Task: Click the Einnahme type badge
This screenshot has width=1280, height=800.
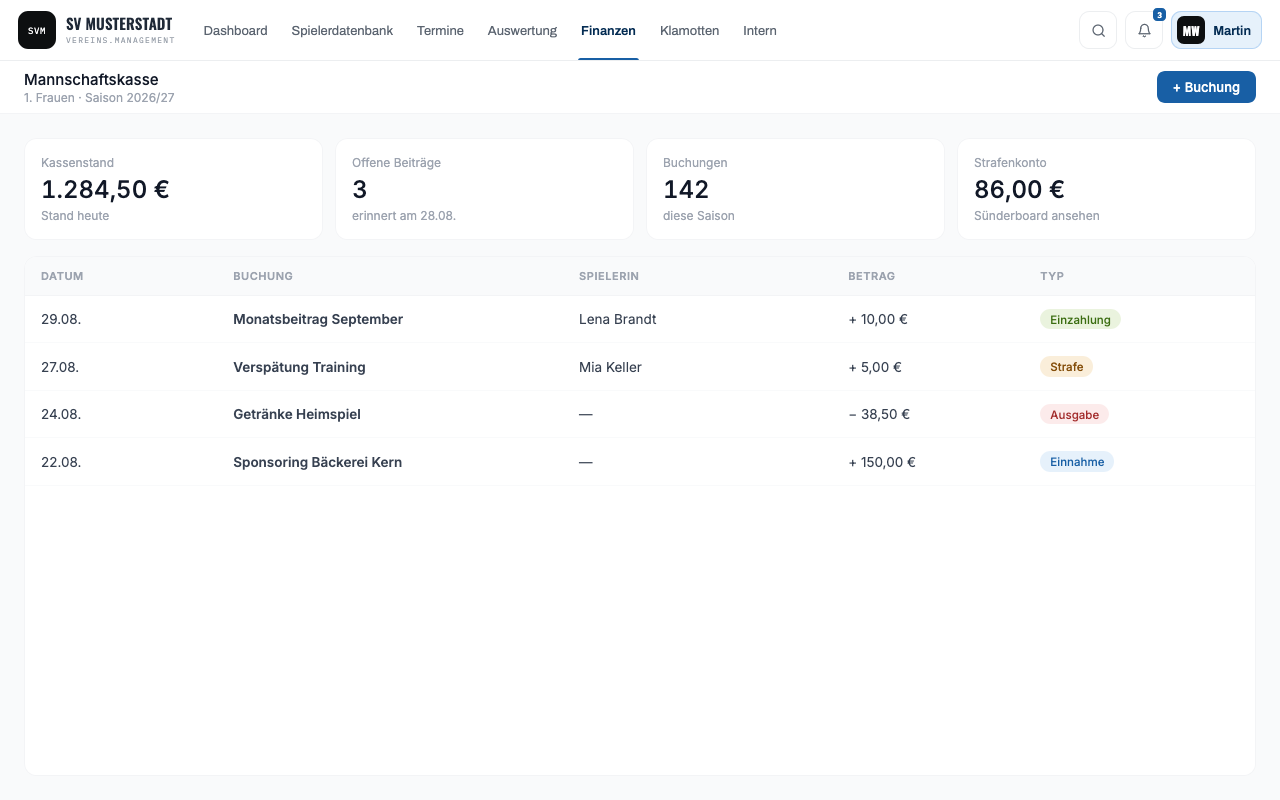Action: click(x=1077, y=462)
